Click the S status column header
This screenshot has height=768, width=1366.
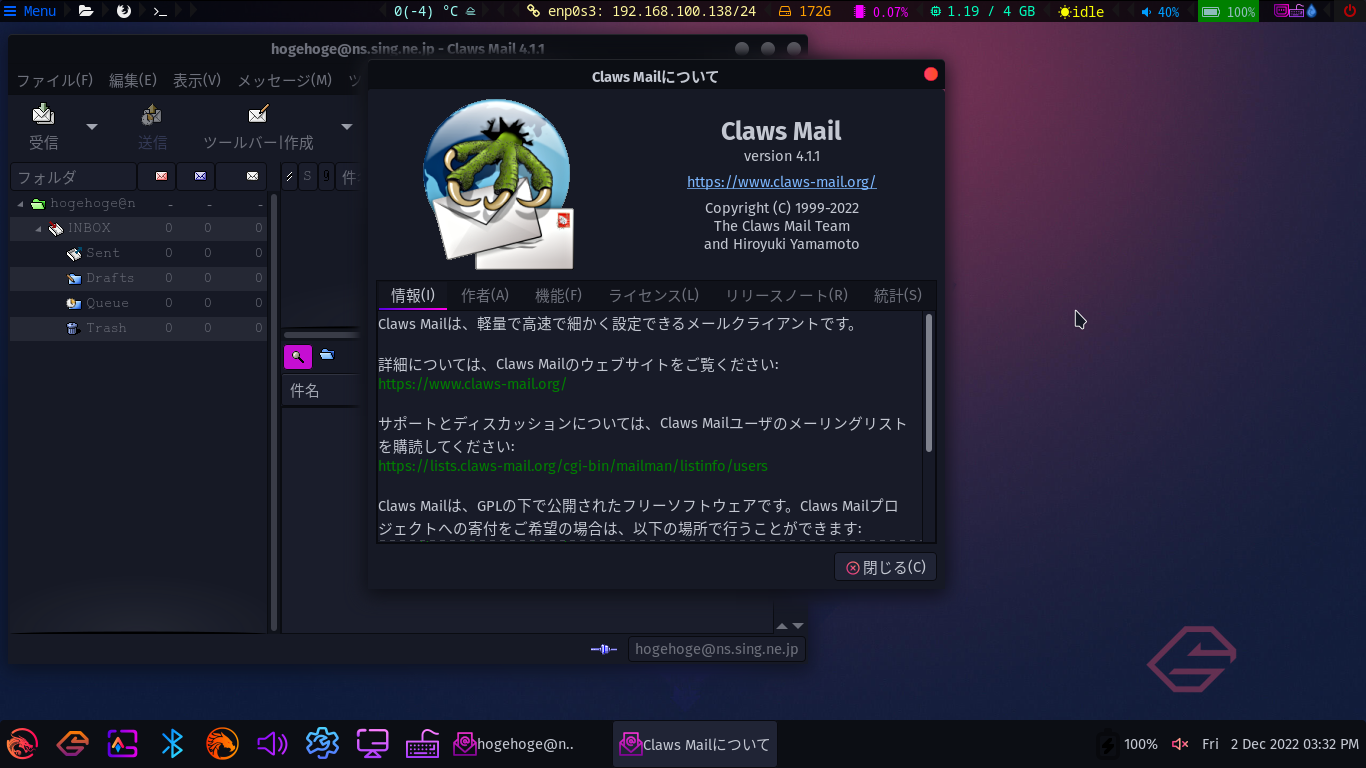tap(307, 176)
